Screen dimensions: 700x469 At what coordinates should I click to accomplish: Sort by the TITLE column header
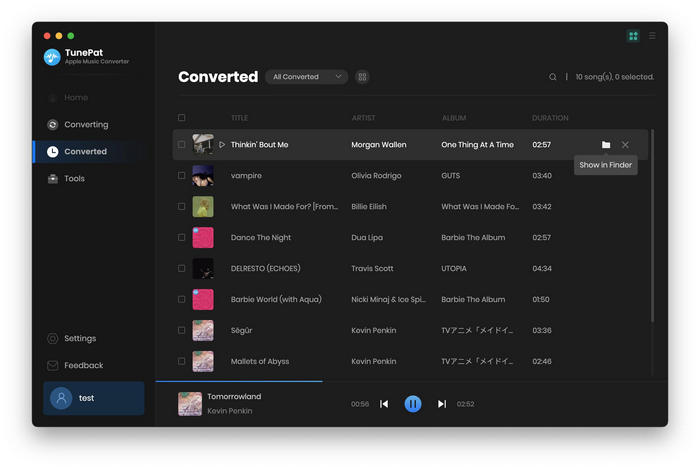click(239, 118)
